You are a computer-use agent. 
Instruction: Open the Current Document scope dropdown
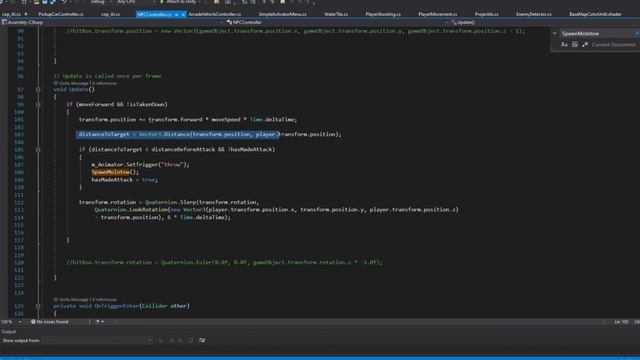point(614,44)
